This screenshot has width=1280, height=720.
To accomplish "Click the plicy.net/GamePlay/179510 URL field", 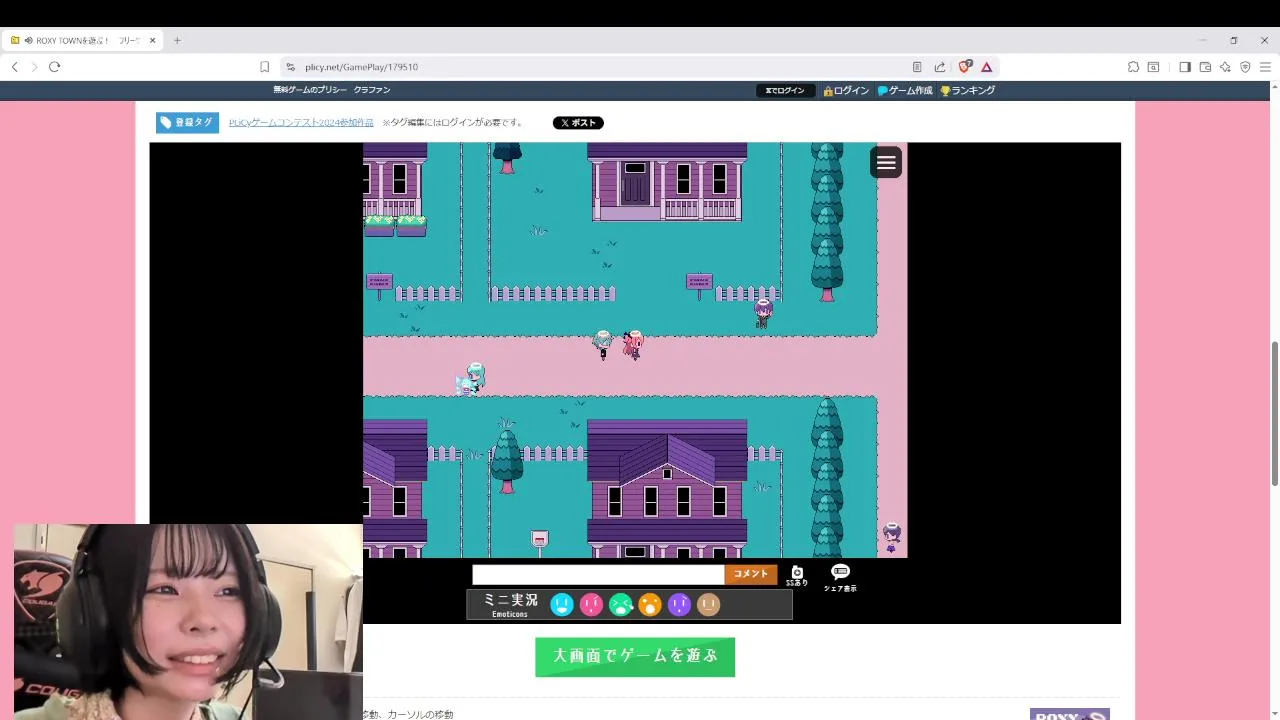I will pos(361,67).
